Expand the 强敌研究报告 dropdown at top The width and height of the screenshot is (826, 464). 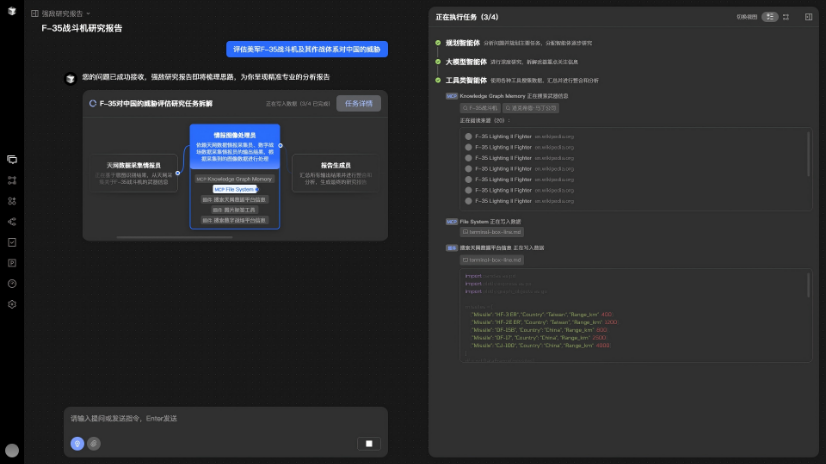pyautogui.click(x=62, y=14)
